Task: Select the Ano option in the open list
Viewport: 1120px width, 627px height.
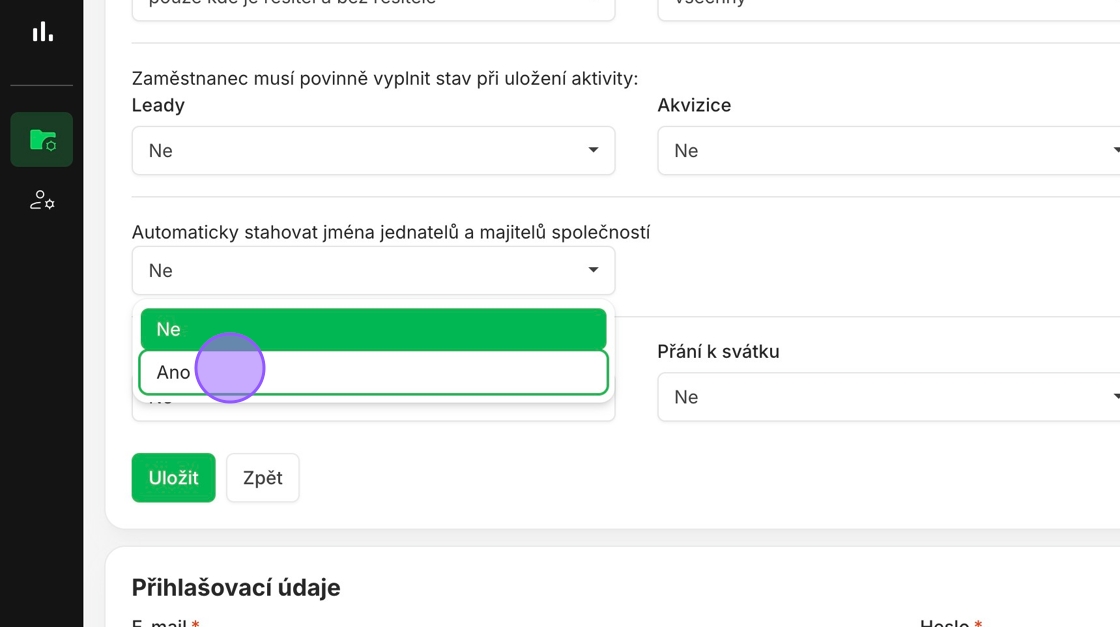Action: click(x=373, y=372)
